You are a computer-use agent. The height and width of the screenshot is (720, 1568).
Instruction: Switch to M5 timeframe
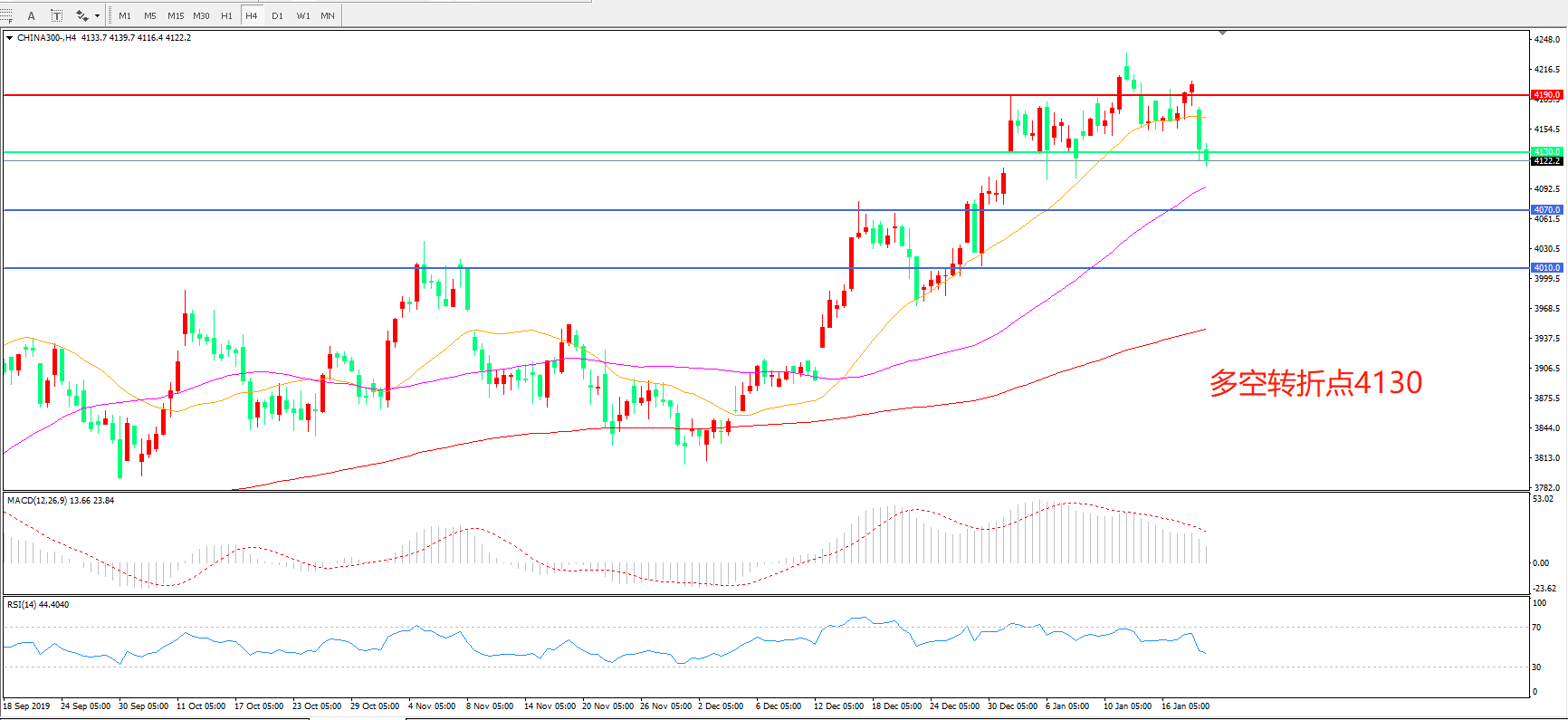[149, 15]
